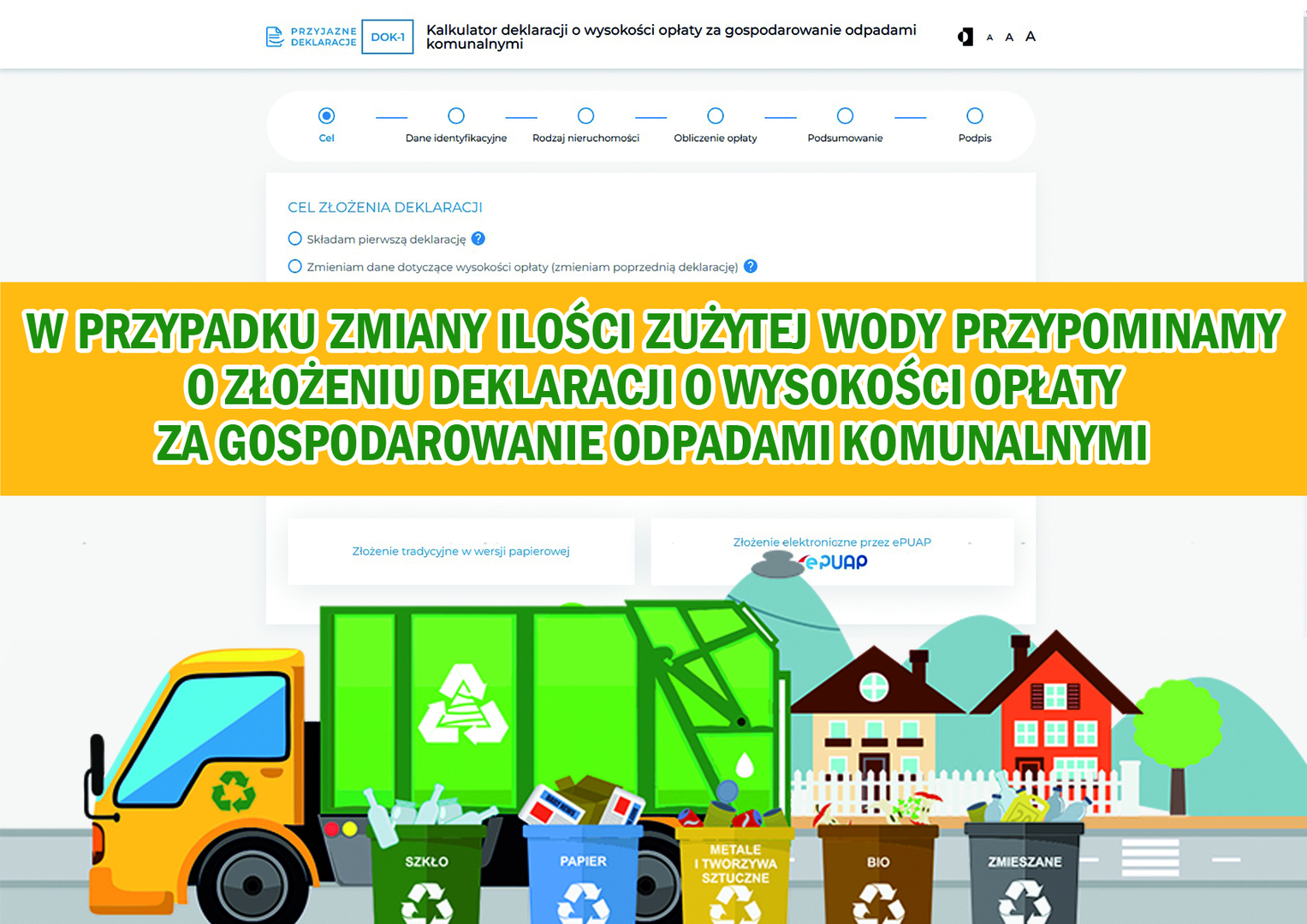Click the active "Cel" step circle

pyautogui.click(x=326, y=115)
